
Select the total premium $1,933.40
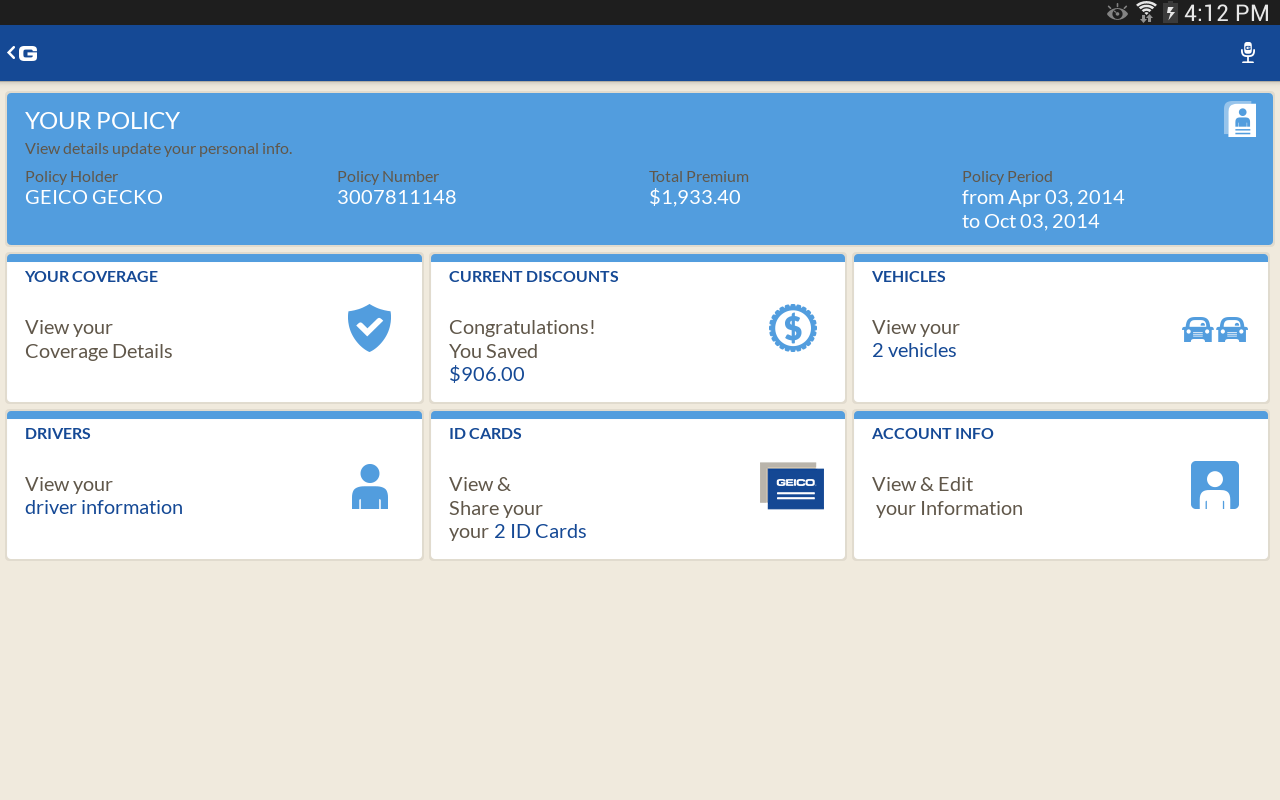(x=695, y=197)
